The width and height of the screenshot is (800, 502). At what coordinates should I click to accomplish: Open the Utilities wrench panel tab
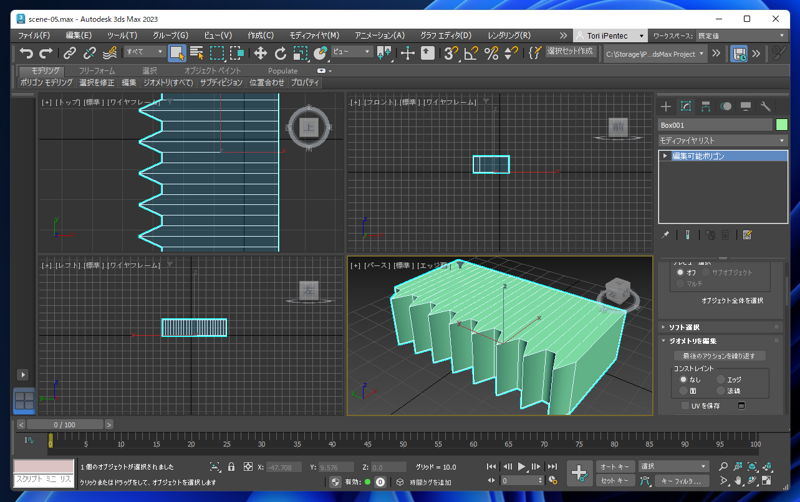765,106
